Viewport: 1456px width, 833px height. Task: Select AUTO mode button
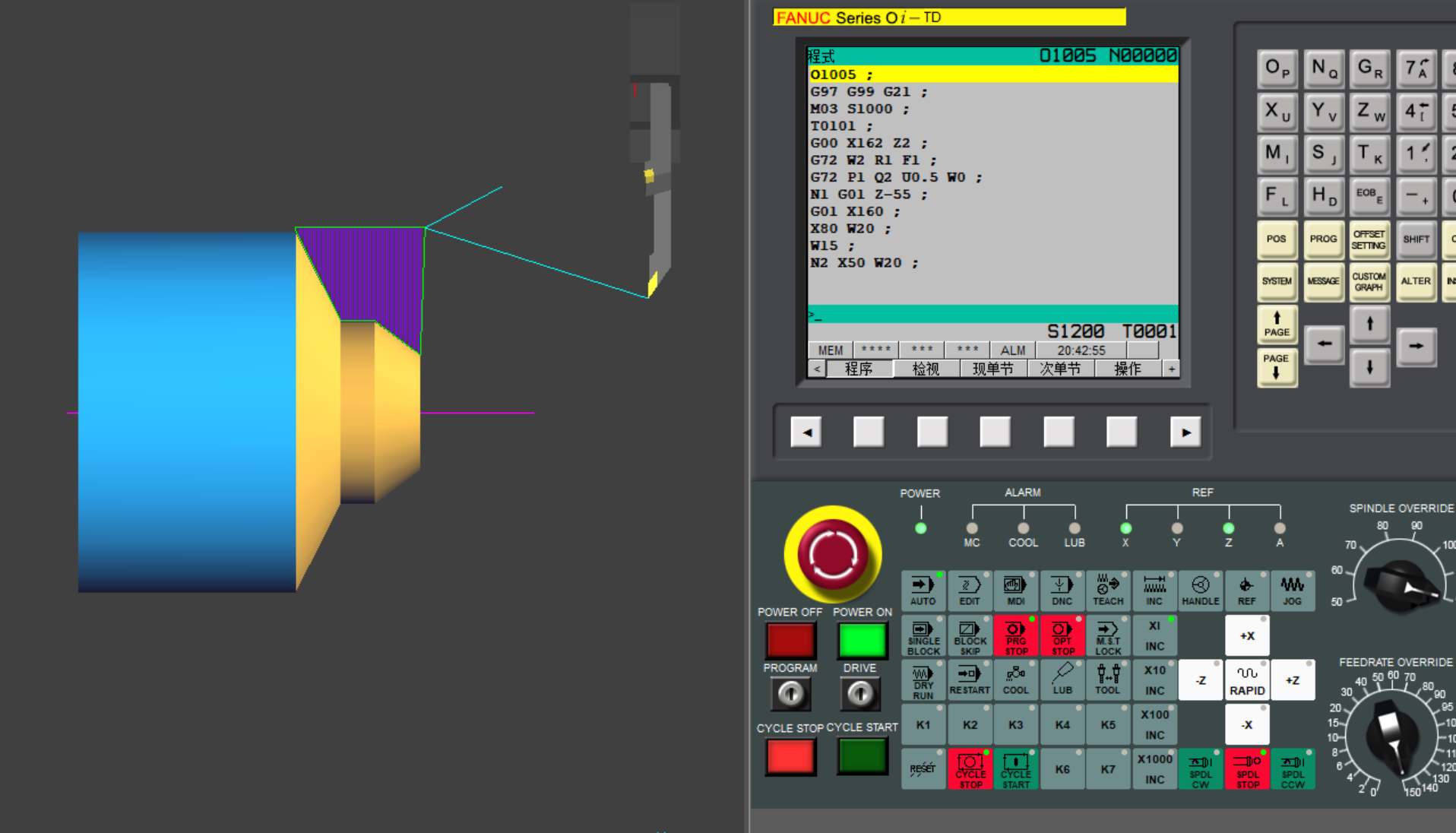click(923, 591)
